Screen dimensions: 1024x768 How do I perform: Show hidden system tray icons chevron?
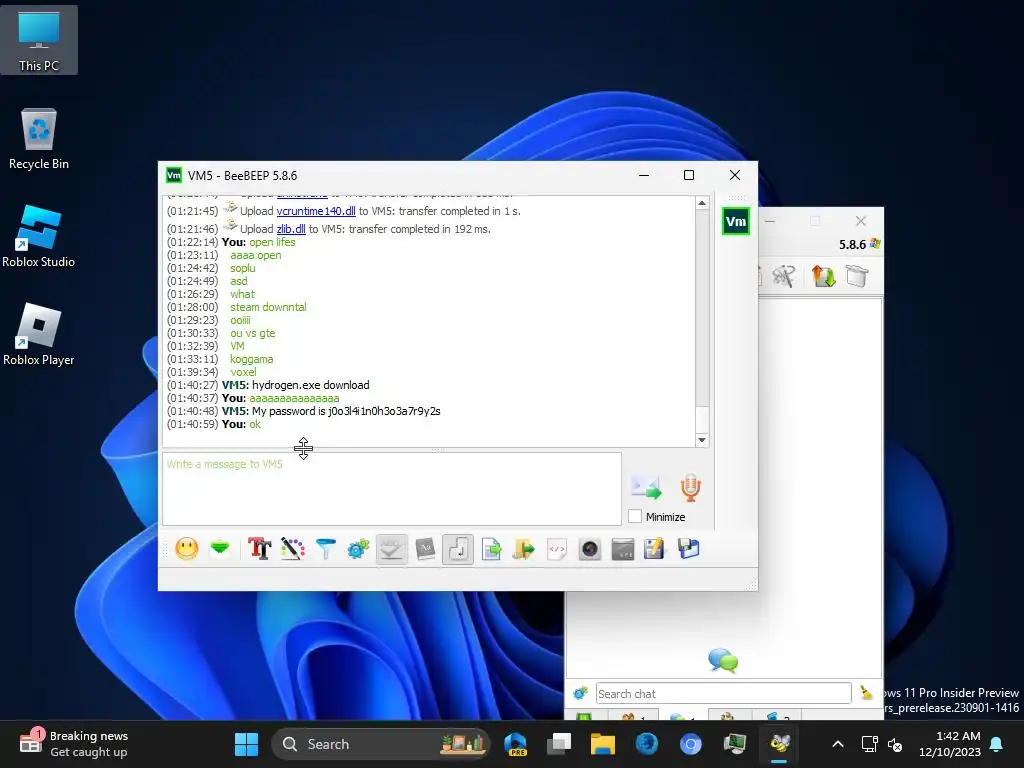[x=838, y=744]
